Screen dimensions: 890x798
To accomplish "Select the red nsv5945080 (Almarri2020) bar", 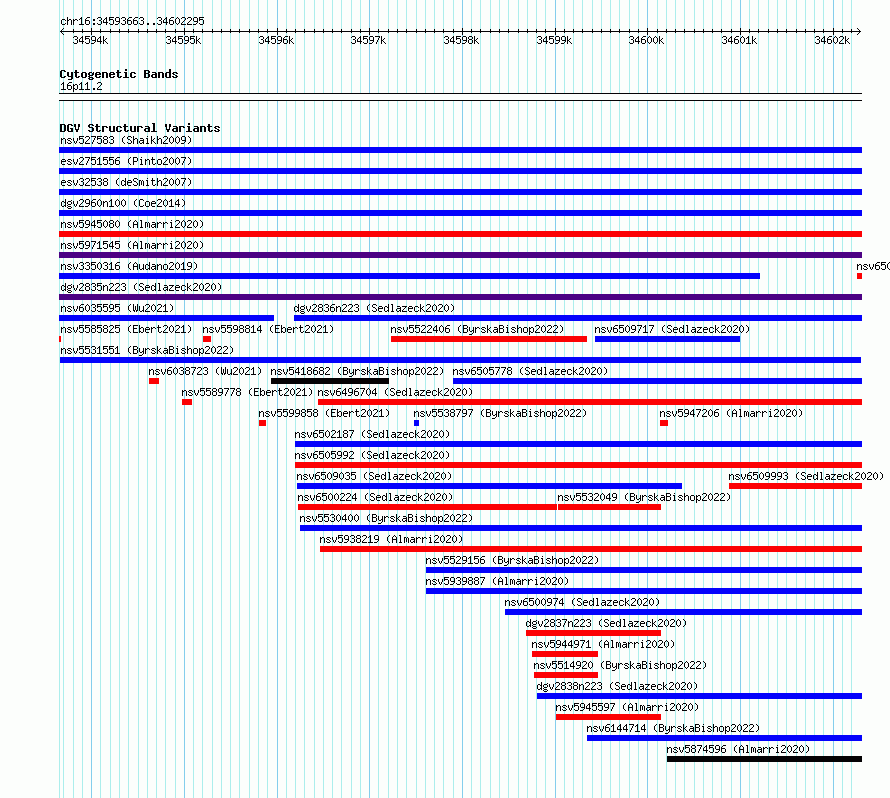I will tap(460, 234).
